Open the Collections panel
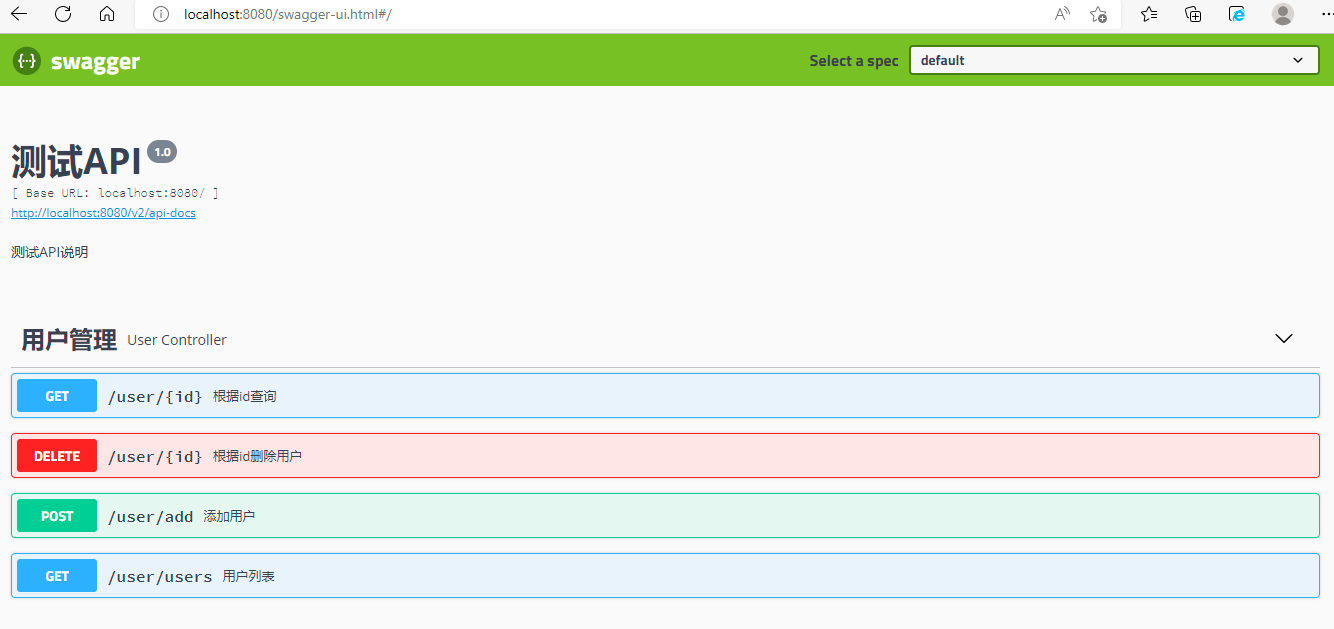 [x=1193, y=14]
